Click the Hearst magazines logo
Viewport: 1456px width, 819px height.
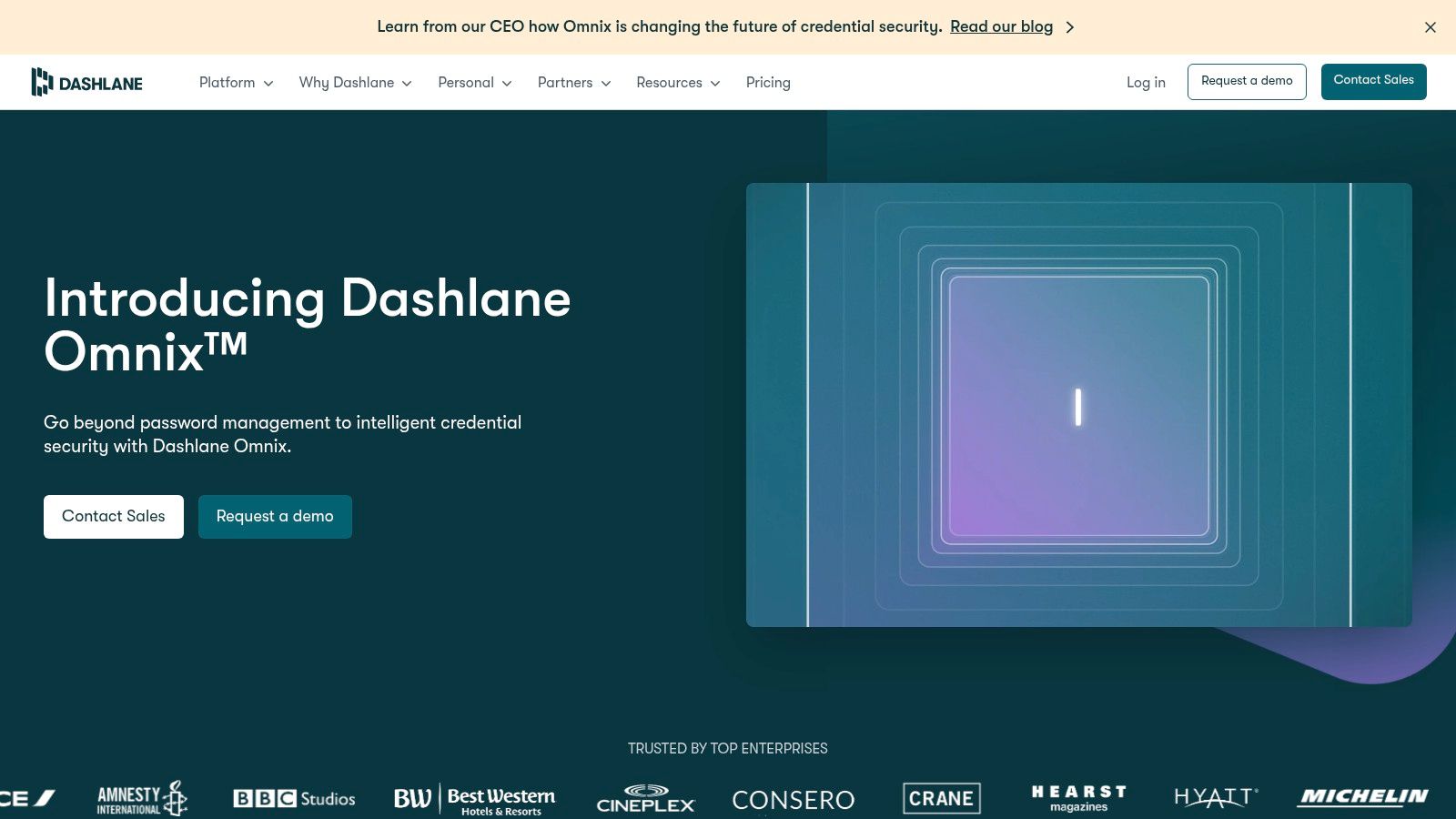(x=1079, y=798)
